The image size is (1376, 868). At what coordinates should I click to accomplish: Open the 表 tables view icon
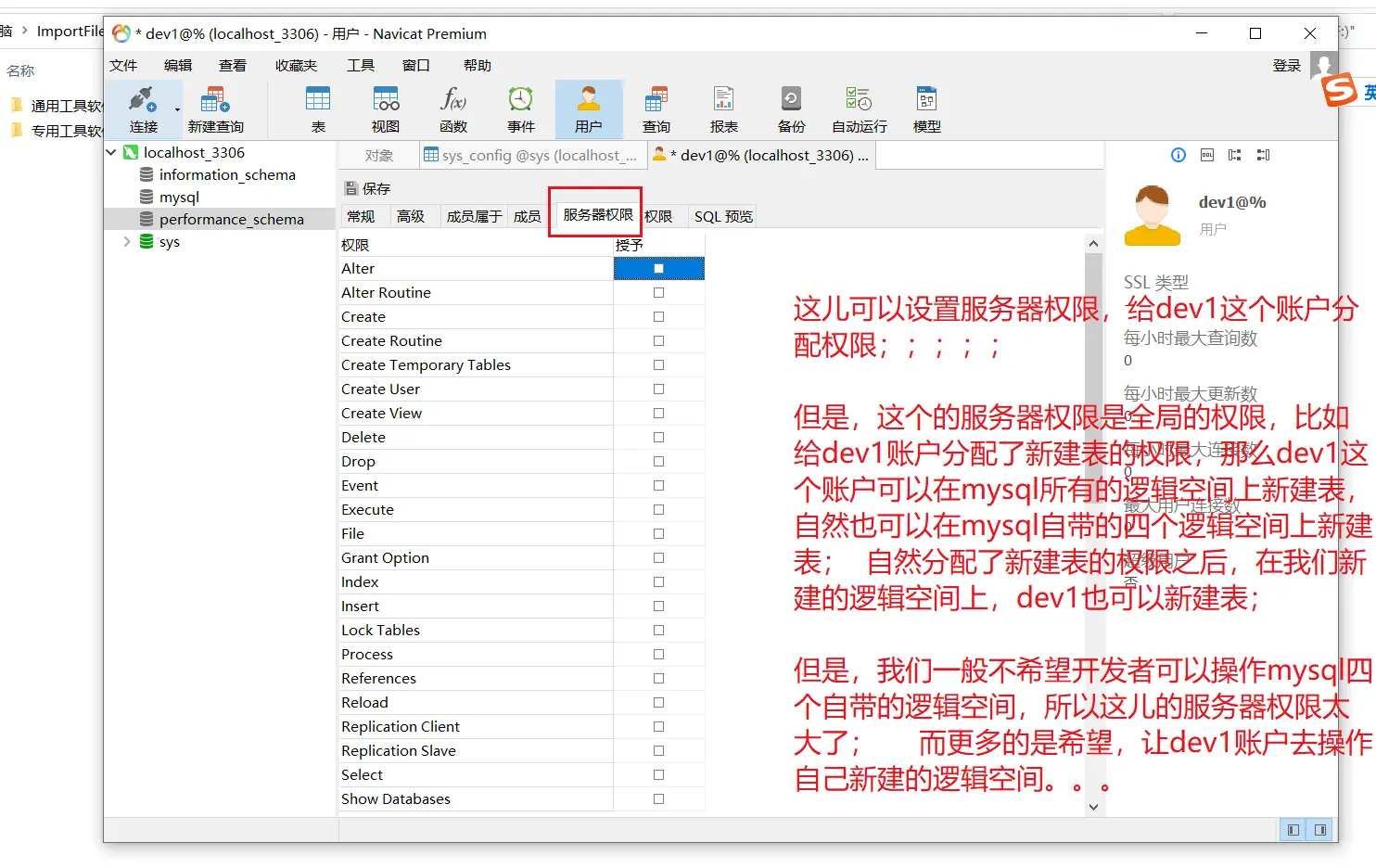(318, 100)
